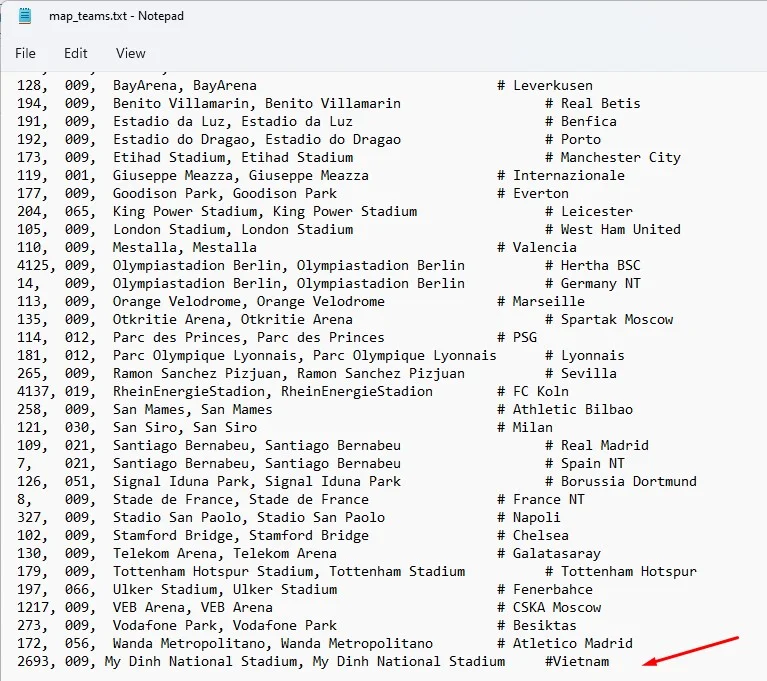Click the '# Sevilla' comment
This screenshot has height=681, width=767.
pos(581,374)
